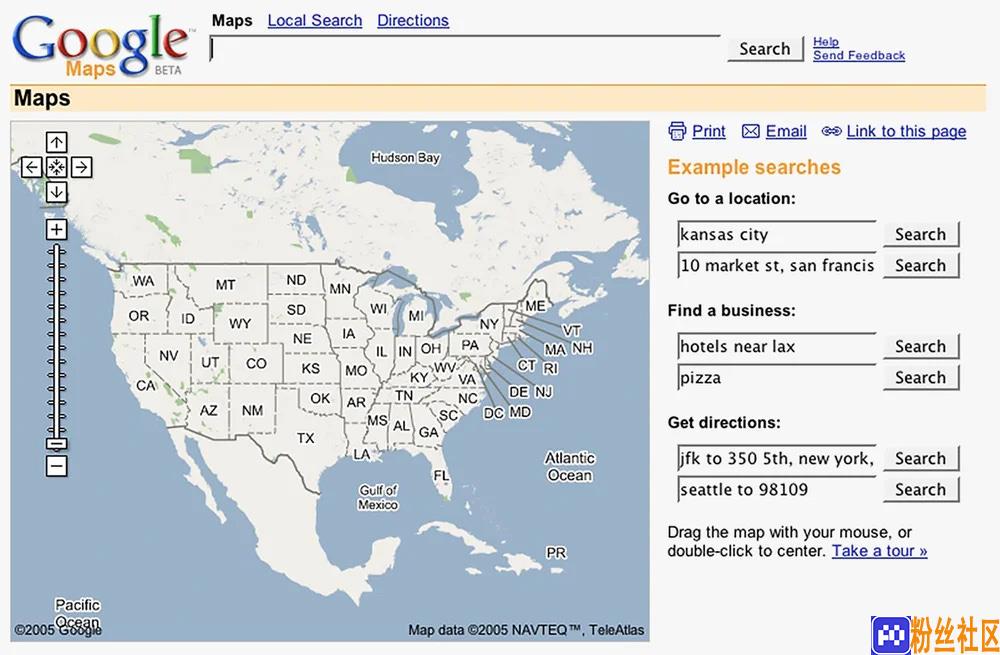Open the Send Feedback link
This screenshot has height=655, width=1000.
click(x=858, y=55)
